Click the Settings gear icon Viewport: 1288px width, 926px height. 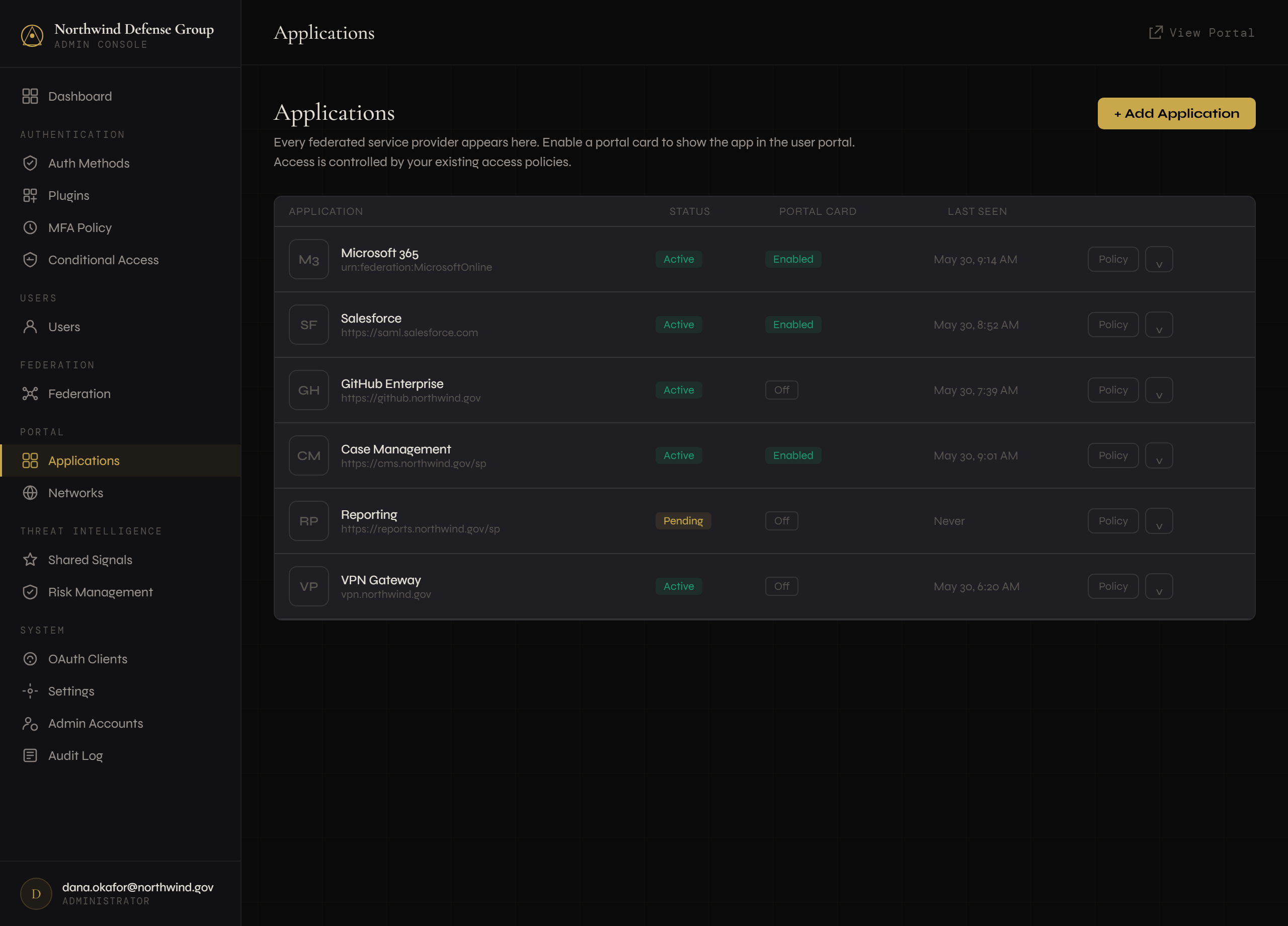[30, 691]
